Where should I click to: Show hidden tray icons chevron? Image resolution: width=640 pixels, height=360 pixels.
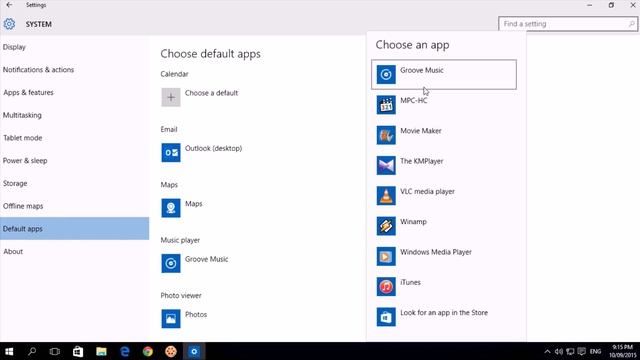(547, 351)
